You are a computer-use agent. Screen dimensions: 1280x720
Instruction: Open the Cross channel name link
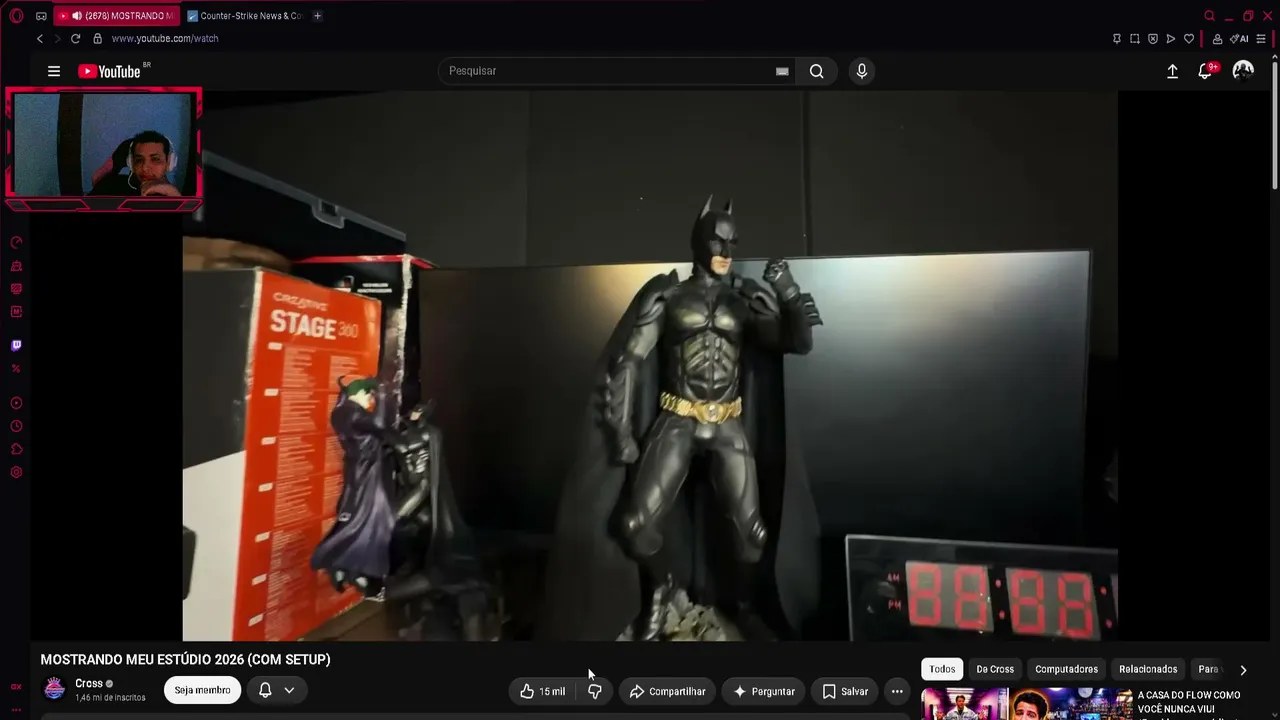[89, 684]
